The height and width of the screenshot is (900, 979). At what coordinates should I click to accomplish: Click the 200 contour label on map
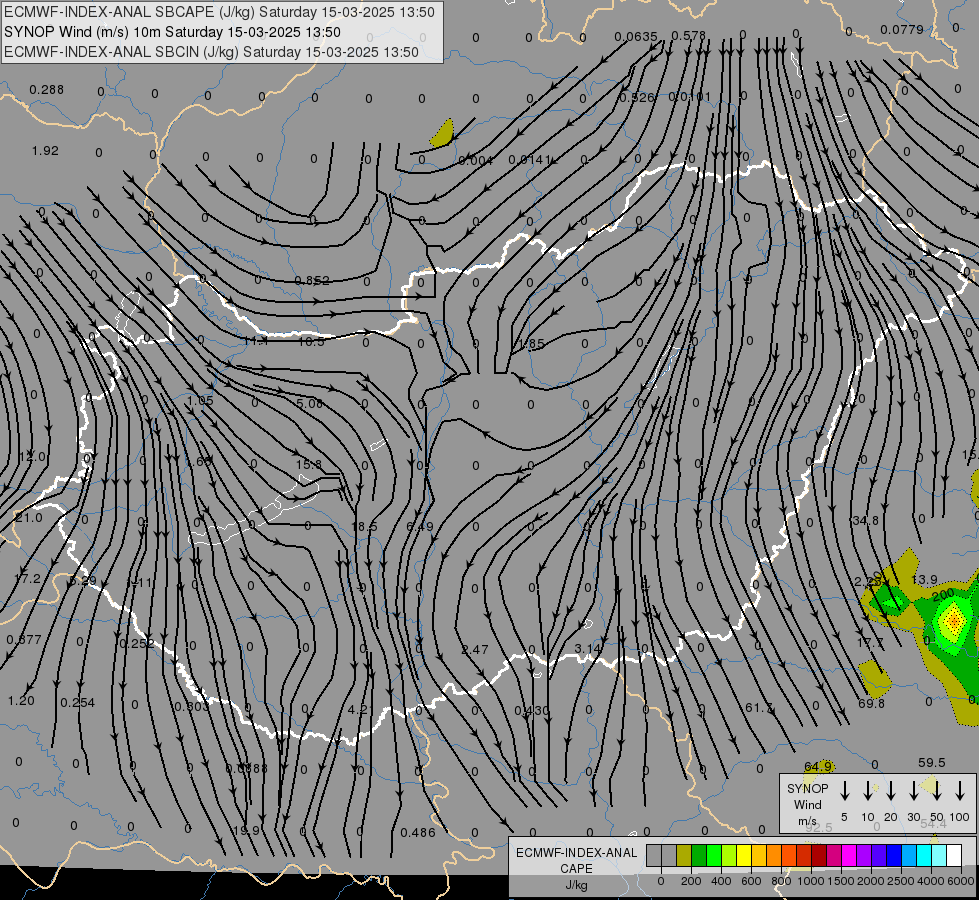943,594
